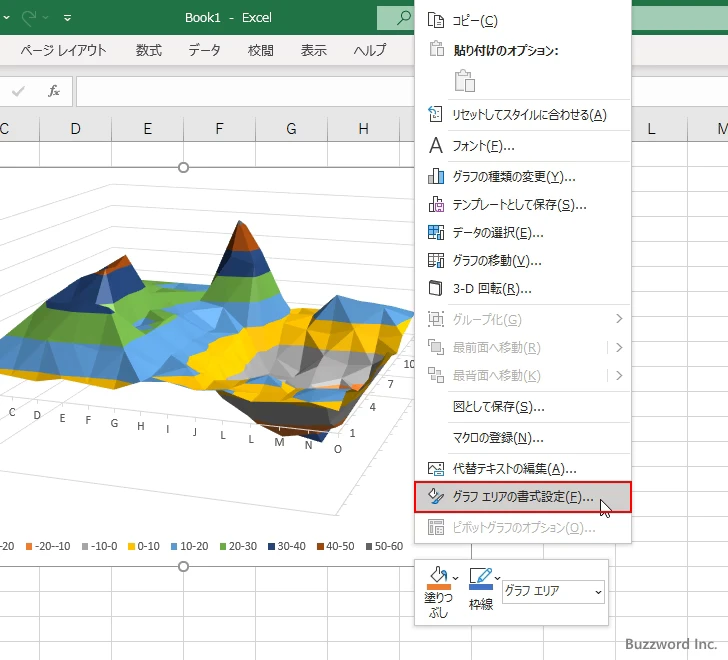This screenshot has height=660, width=728.
Task: Click the 3-D Rotation cube icon
Action: tap(436, 288)
